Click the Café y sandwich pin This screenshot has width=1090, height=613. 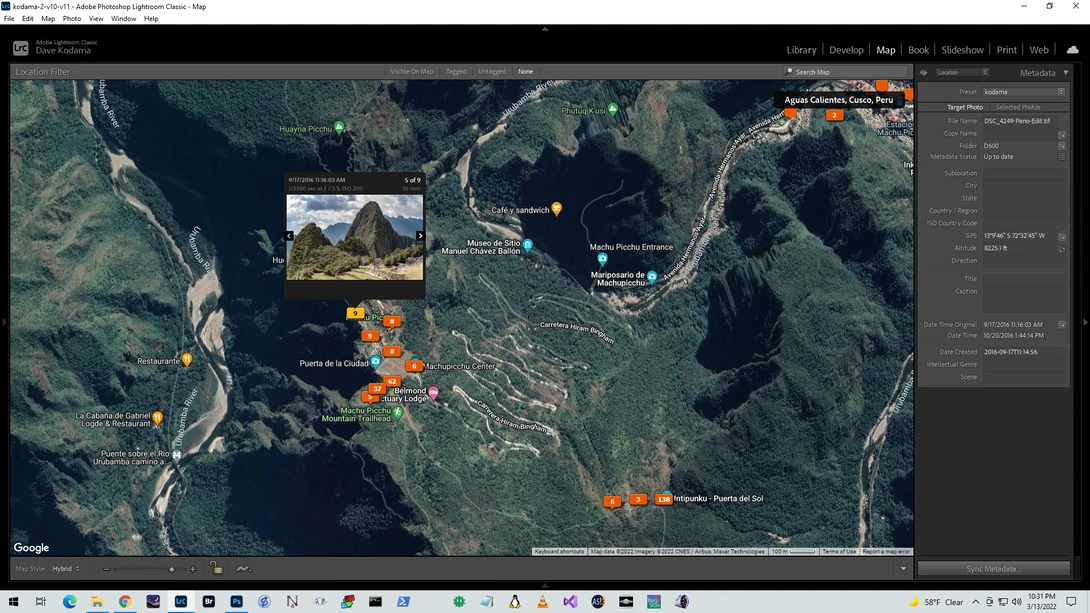556,208
